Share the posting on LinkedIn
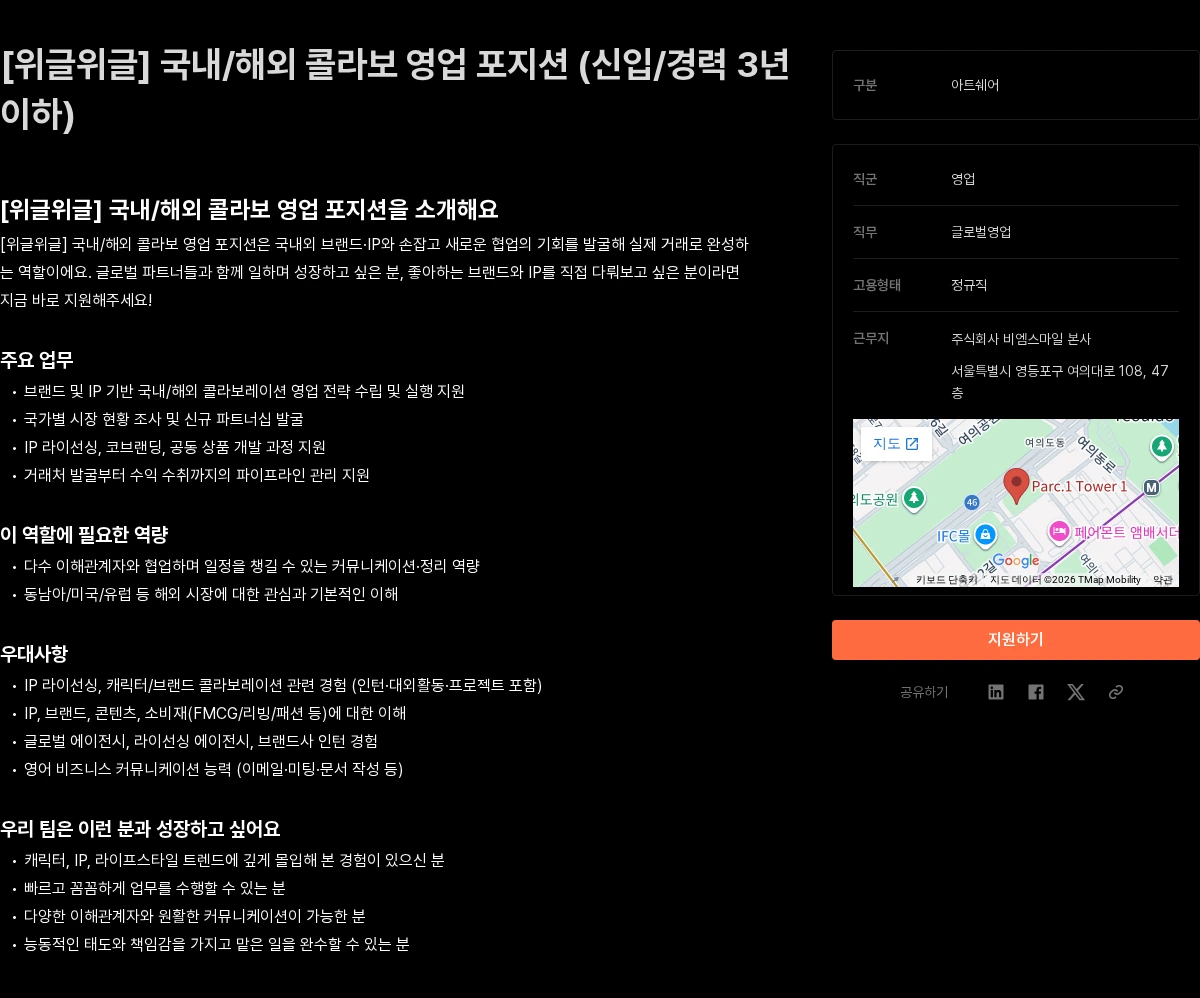 pyautogui.click(x=996, y=692)
